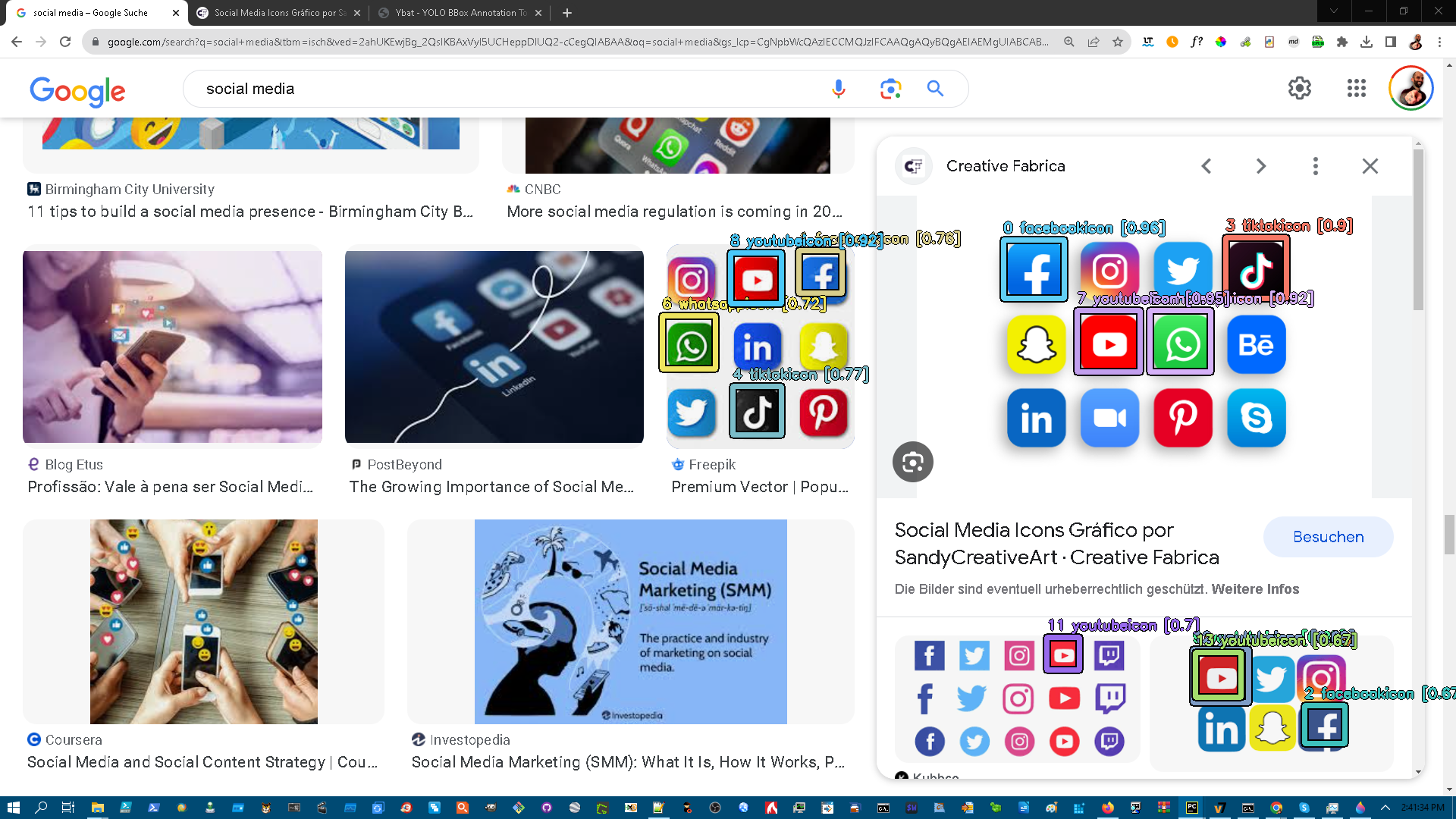1456x819 pixels.
Task: Open the Google account avatar menu
Action: (1411, 88)
